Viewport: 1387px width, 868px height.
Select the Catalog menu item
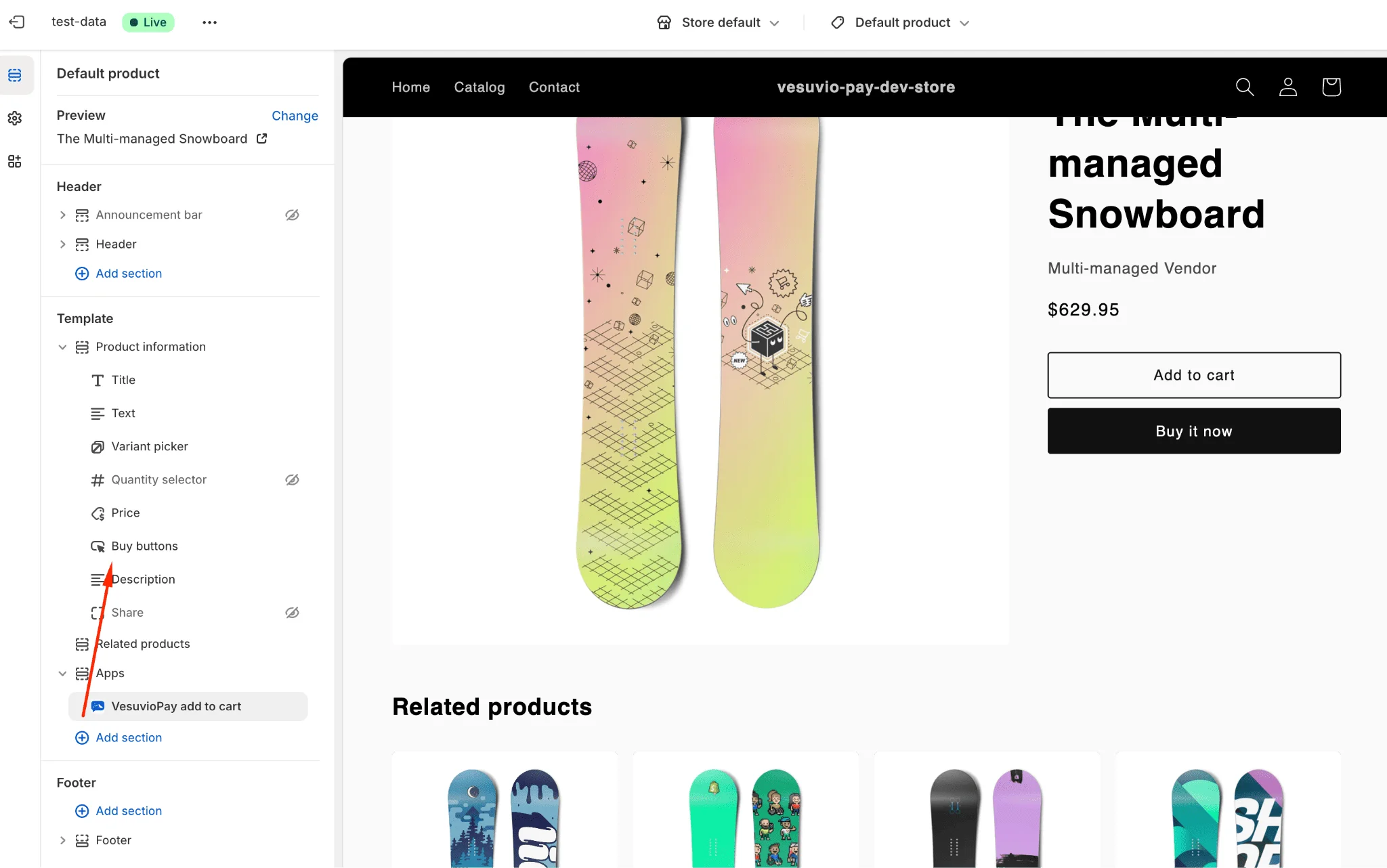point(479,87)
